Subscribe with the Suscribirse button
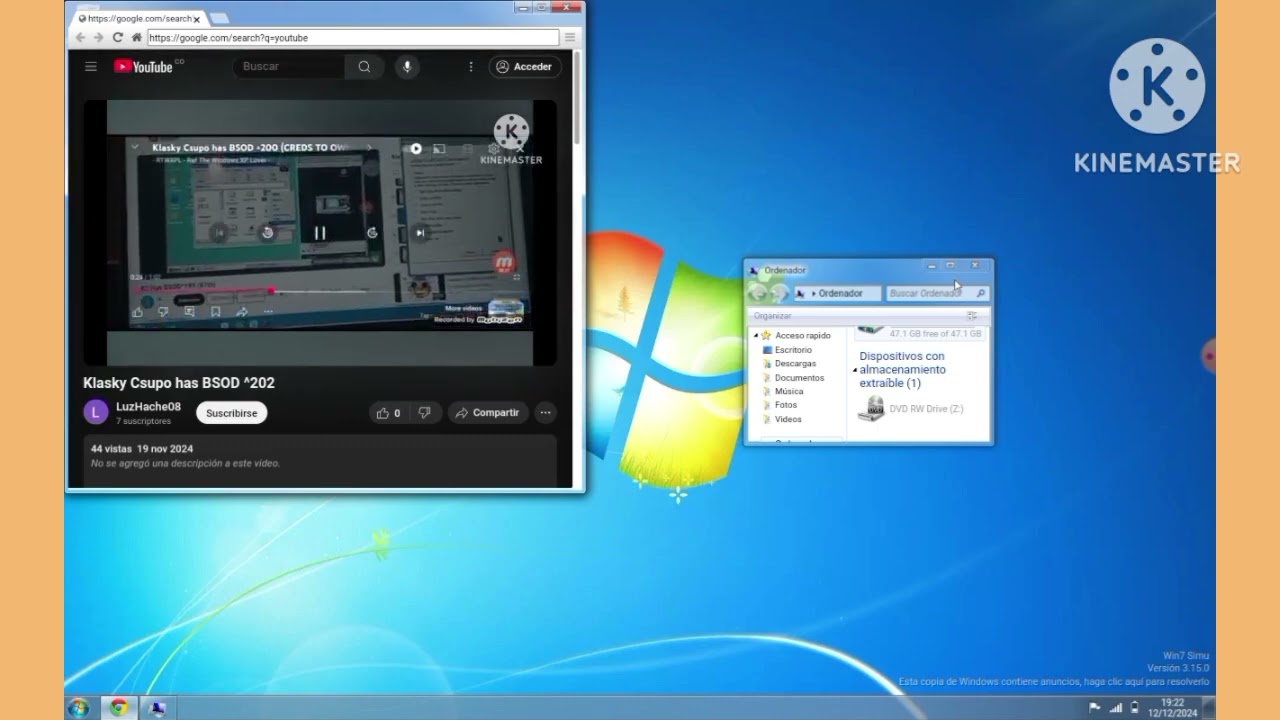1280x720 pixels. click(x=232, y=413)
